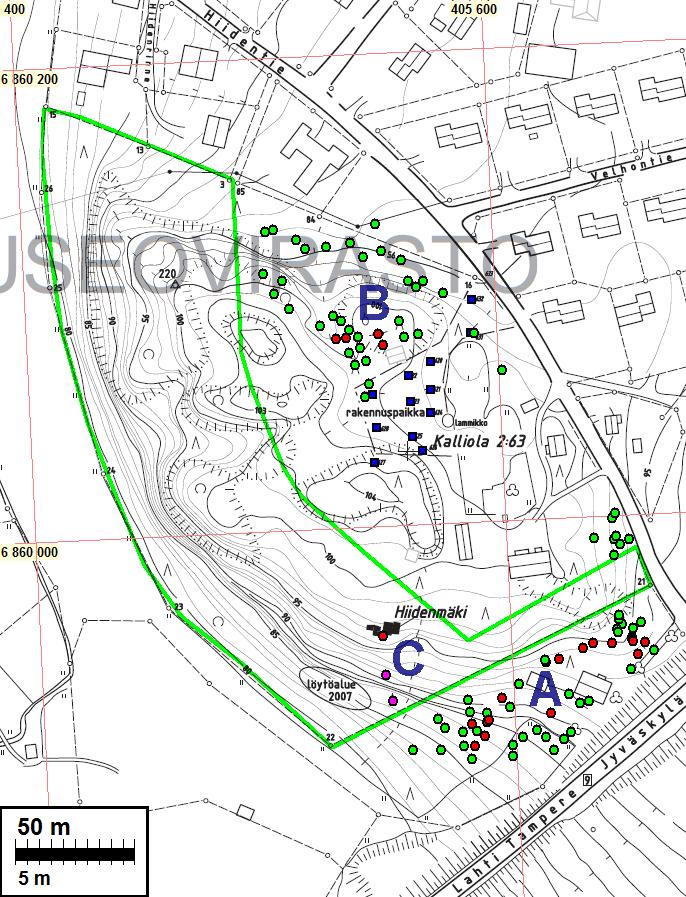
Task: Click the Kalliola 2:63 property label
Action: click(x=481, y=441)
